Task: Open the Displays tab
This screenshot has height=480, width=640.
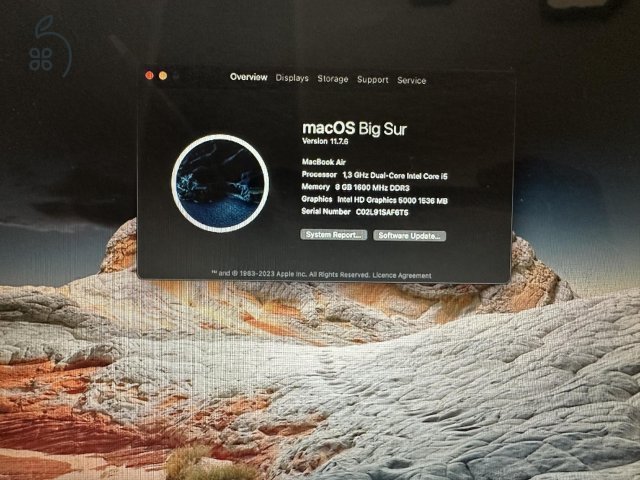Action: (292, 78)
